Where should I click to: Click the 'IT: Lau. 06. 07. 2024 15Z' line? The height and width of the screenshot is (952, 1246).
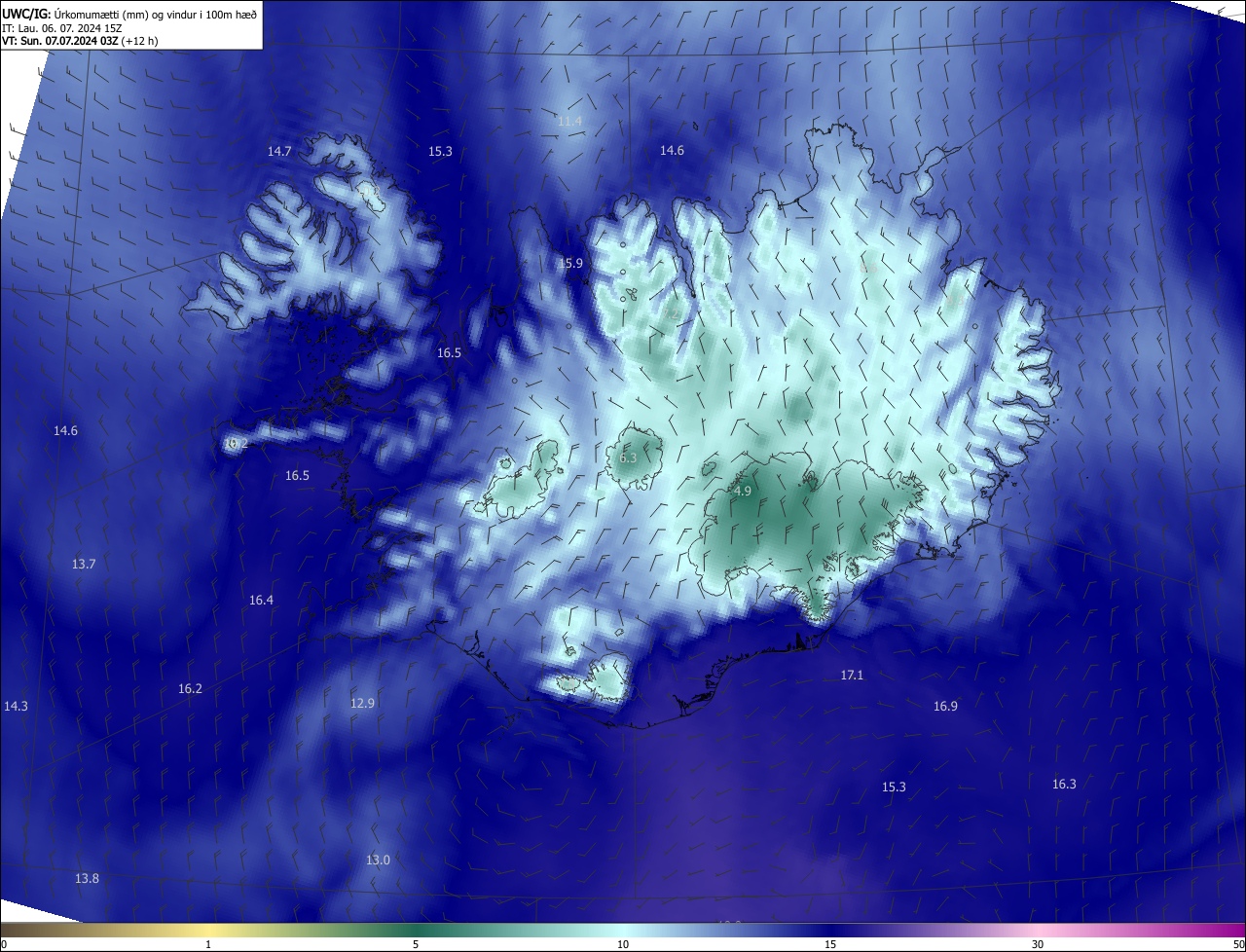pos(61,27)
